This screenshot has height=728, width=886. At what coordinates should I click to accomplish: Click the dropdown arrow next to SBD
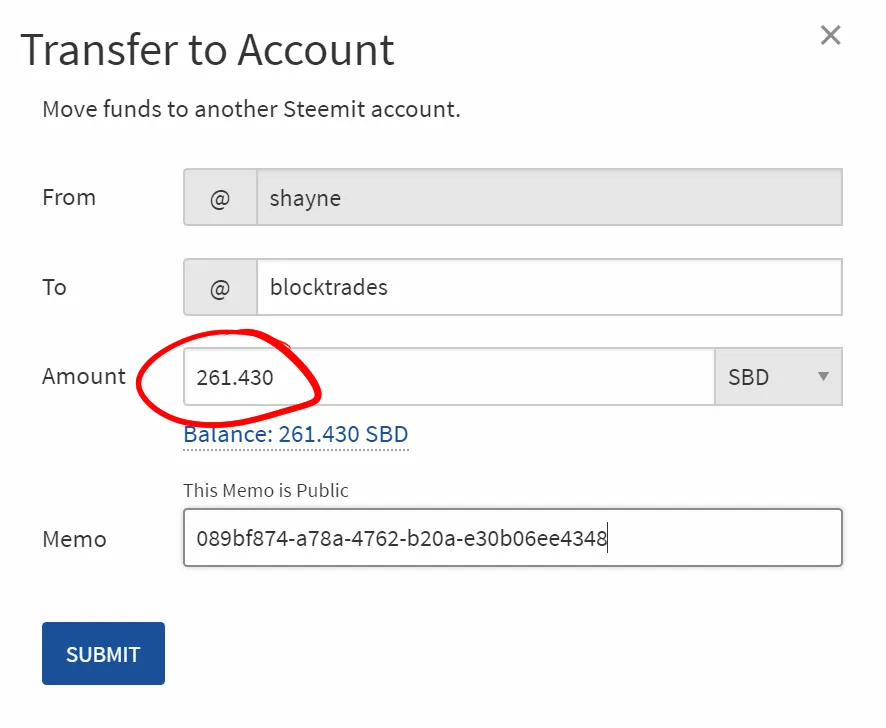[x=824, y=377]
